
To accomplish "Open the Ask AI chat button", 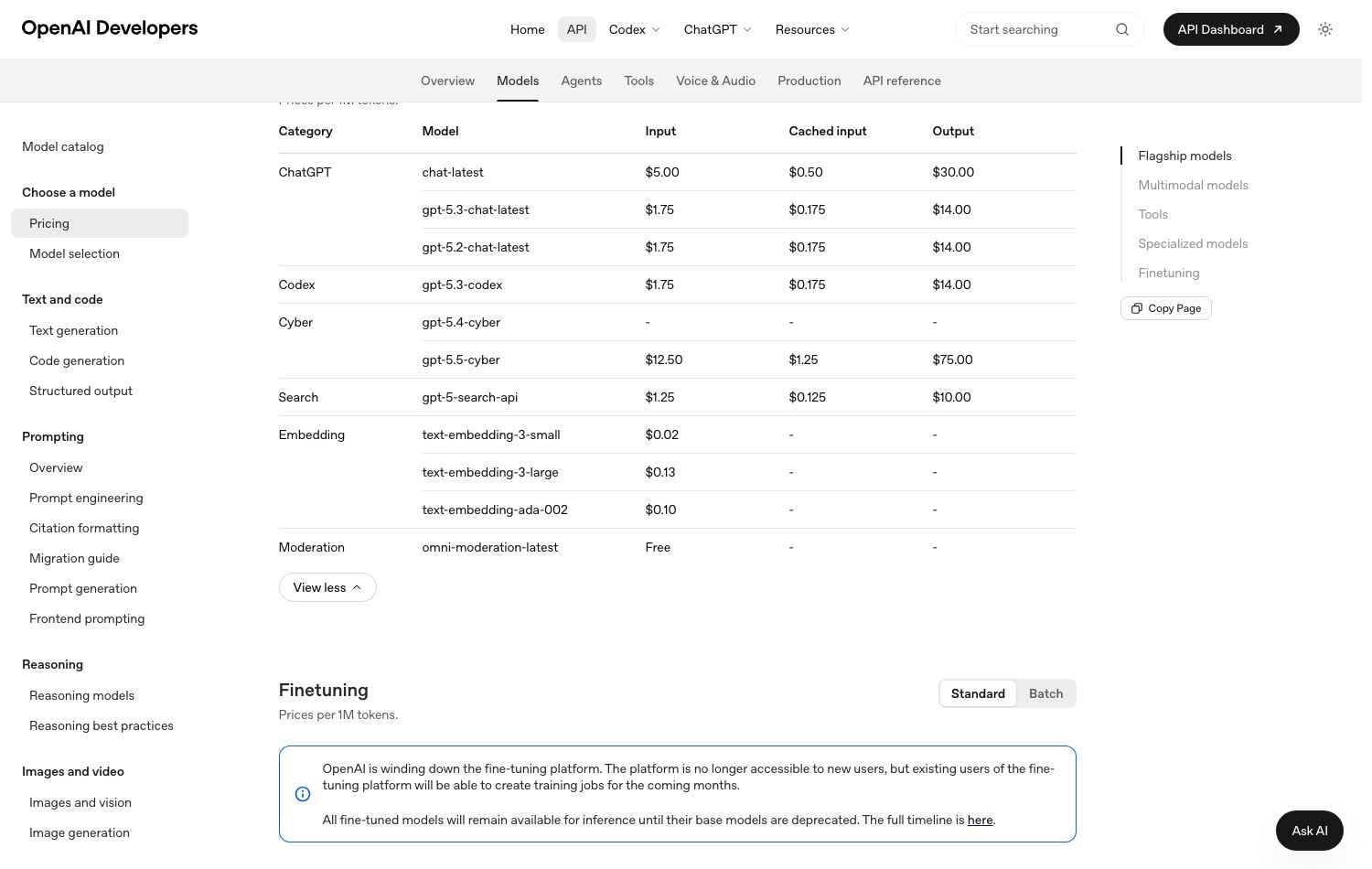I will point(1310,831).
